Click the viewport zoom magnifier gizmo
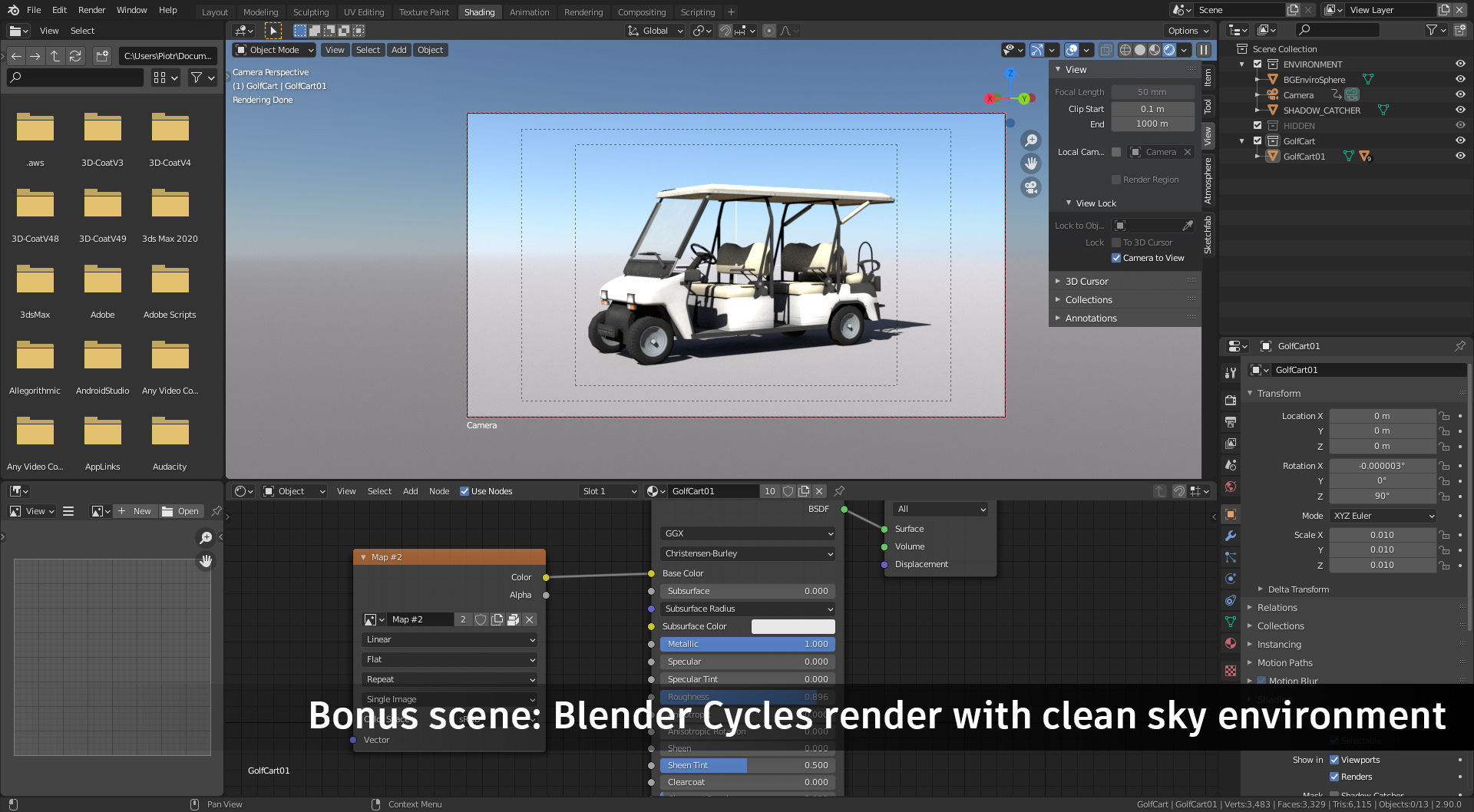 (1031, 140)
